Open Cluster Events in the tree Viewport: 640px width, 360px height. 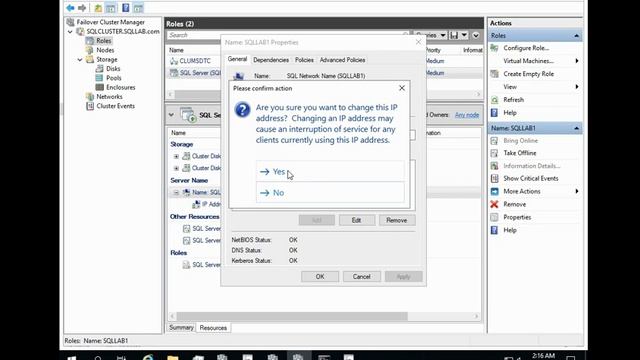(115, 106)
